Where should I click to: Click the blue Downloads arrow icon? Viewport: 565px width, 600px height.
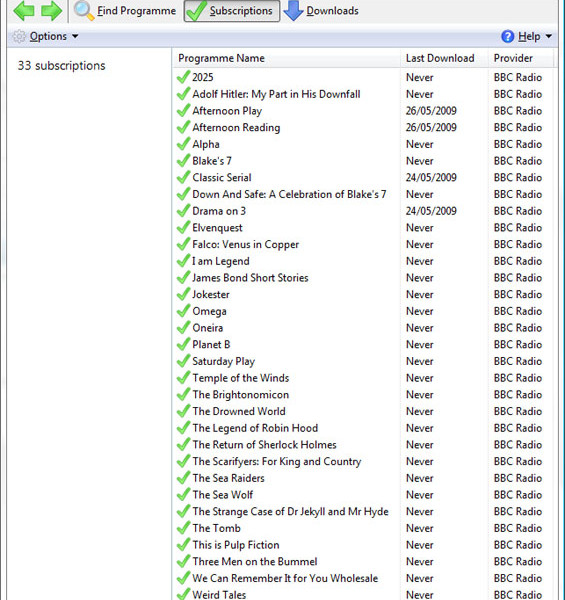pyautogui.click(x=293, y=11)
